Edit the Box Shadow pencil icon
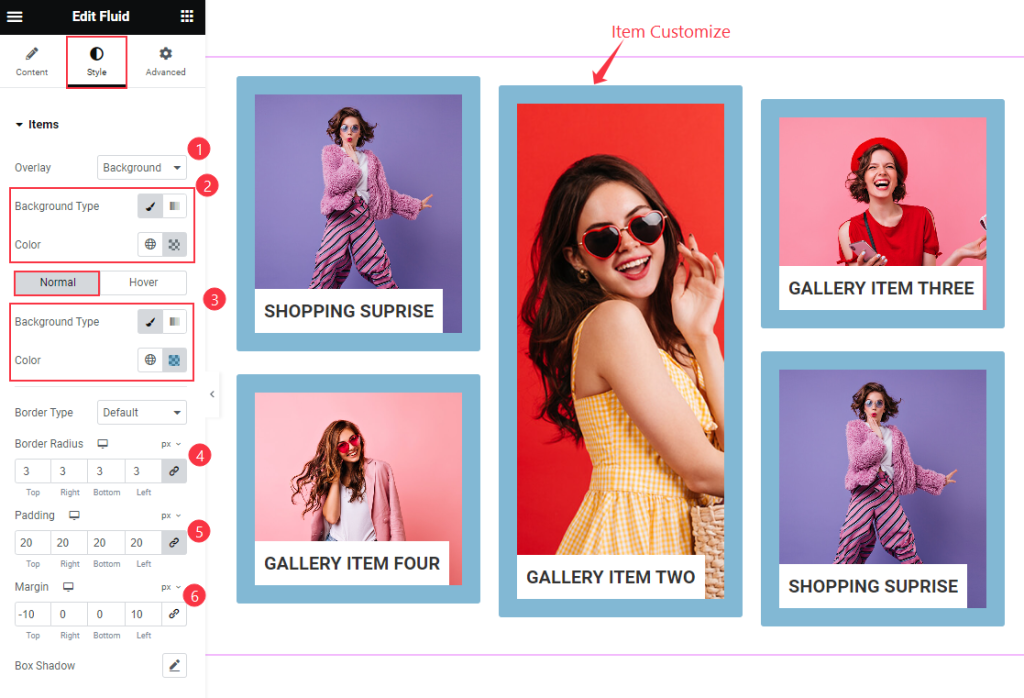The height and width of the screenshot is (698, 1024). (x=174, y=665)
